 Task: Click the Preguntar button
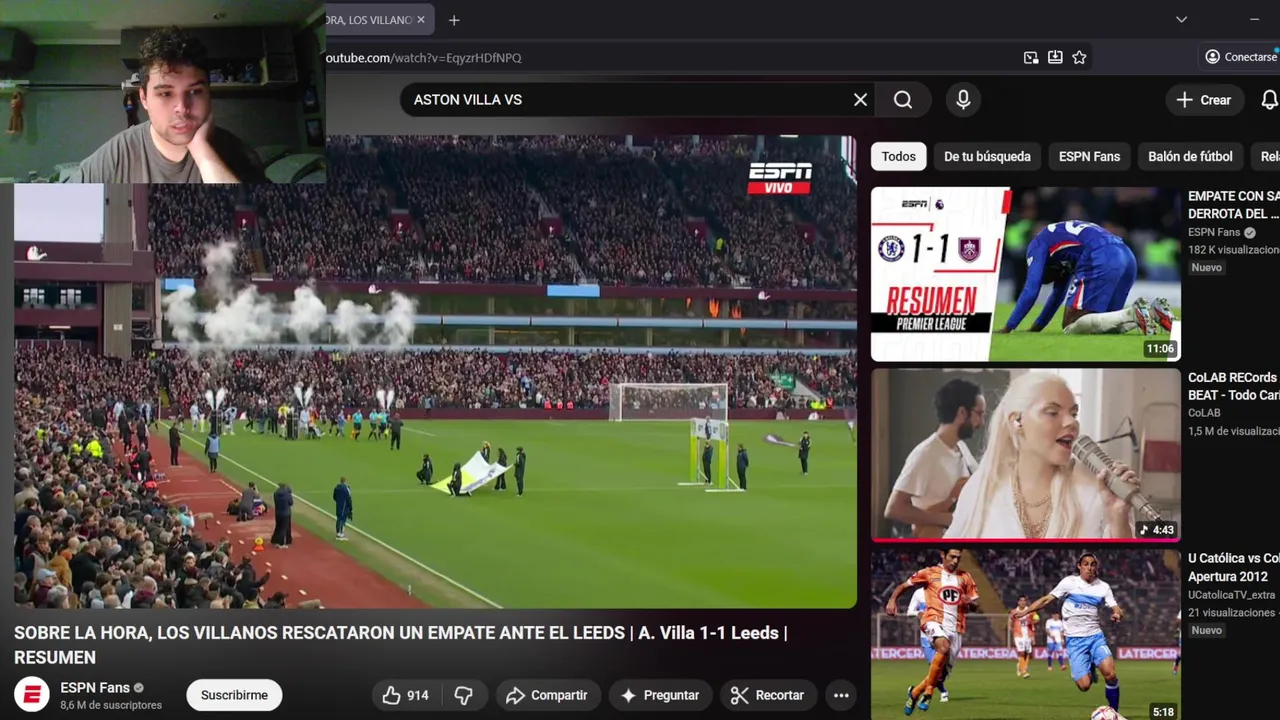[660, 695]
